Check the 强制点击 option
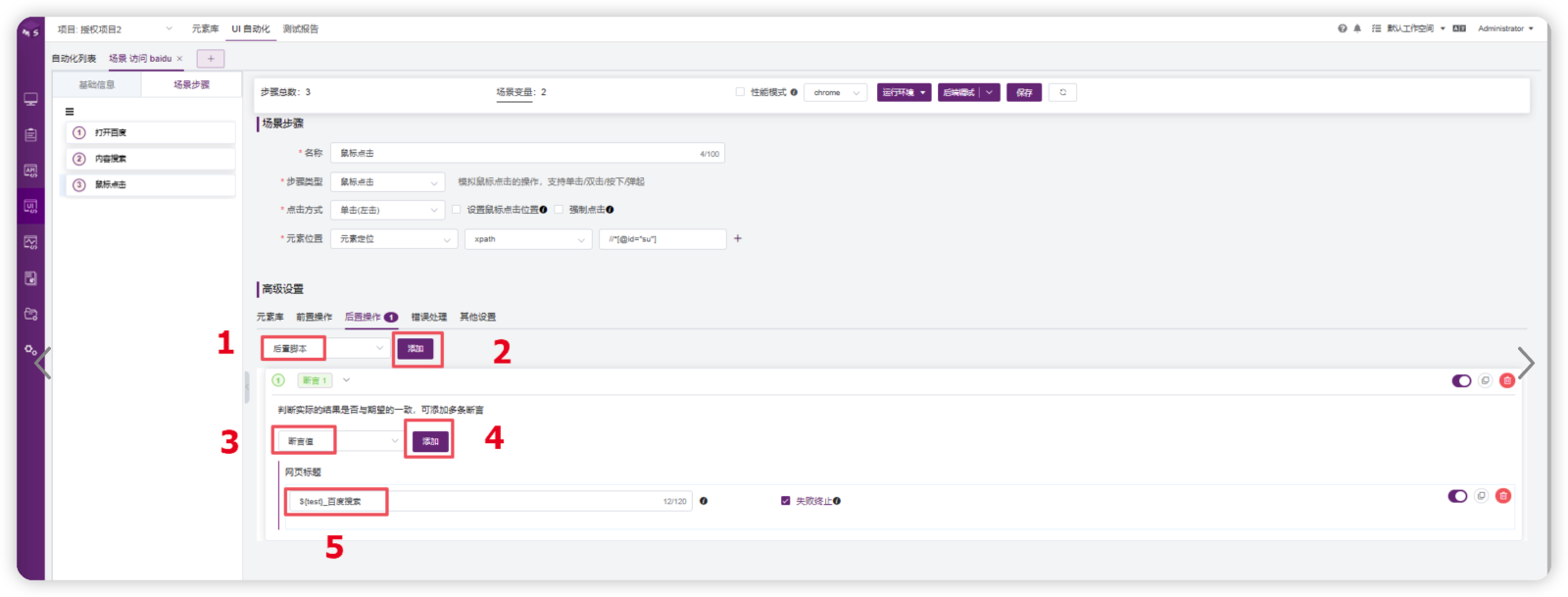This screenshot has height=597, width=1568. point(559,210)
